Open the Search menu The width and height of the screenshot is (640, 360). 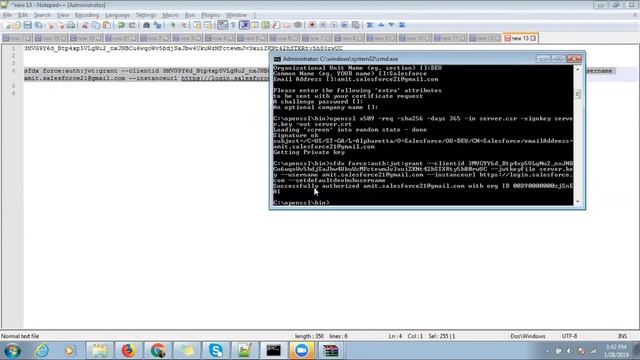tap(42, 15)
